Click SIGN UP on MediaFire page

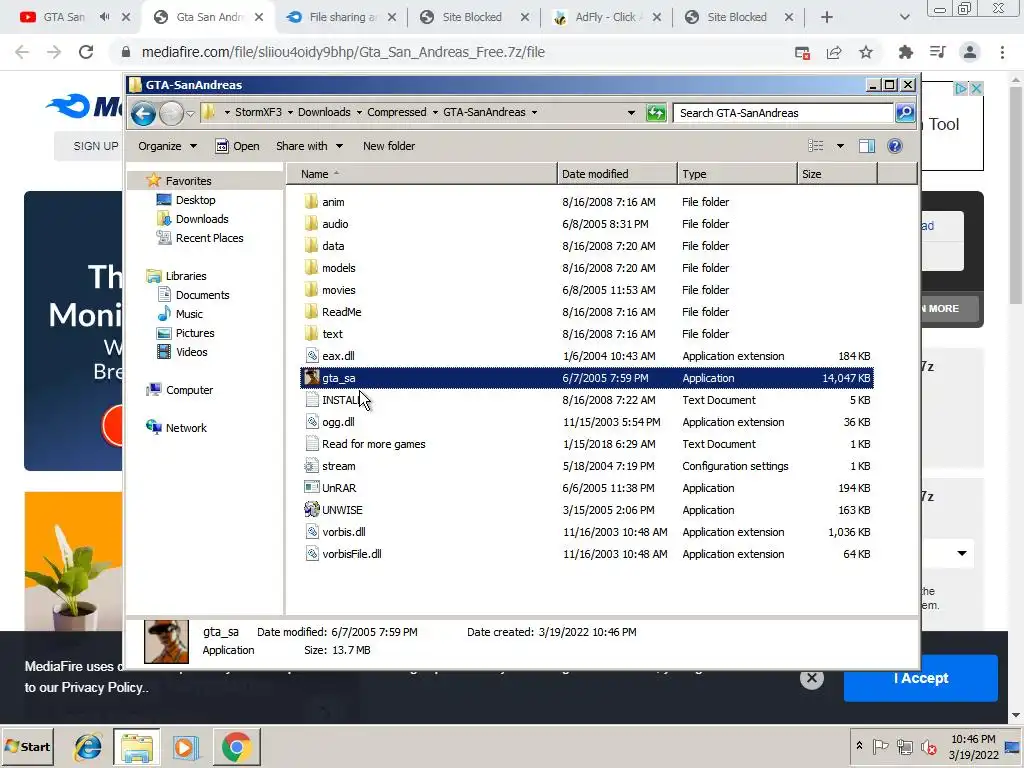tap(95, 146)
